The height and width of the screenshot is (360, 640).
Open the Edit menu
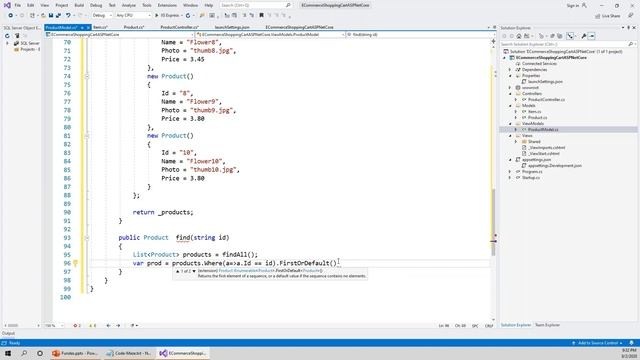(31, 5)
